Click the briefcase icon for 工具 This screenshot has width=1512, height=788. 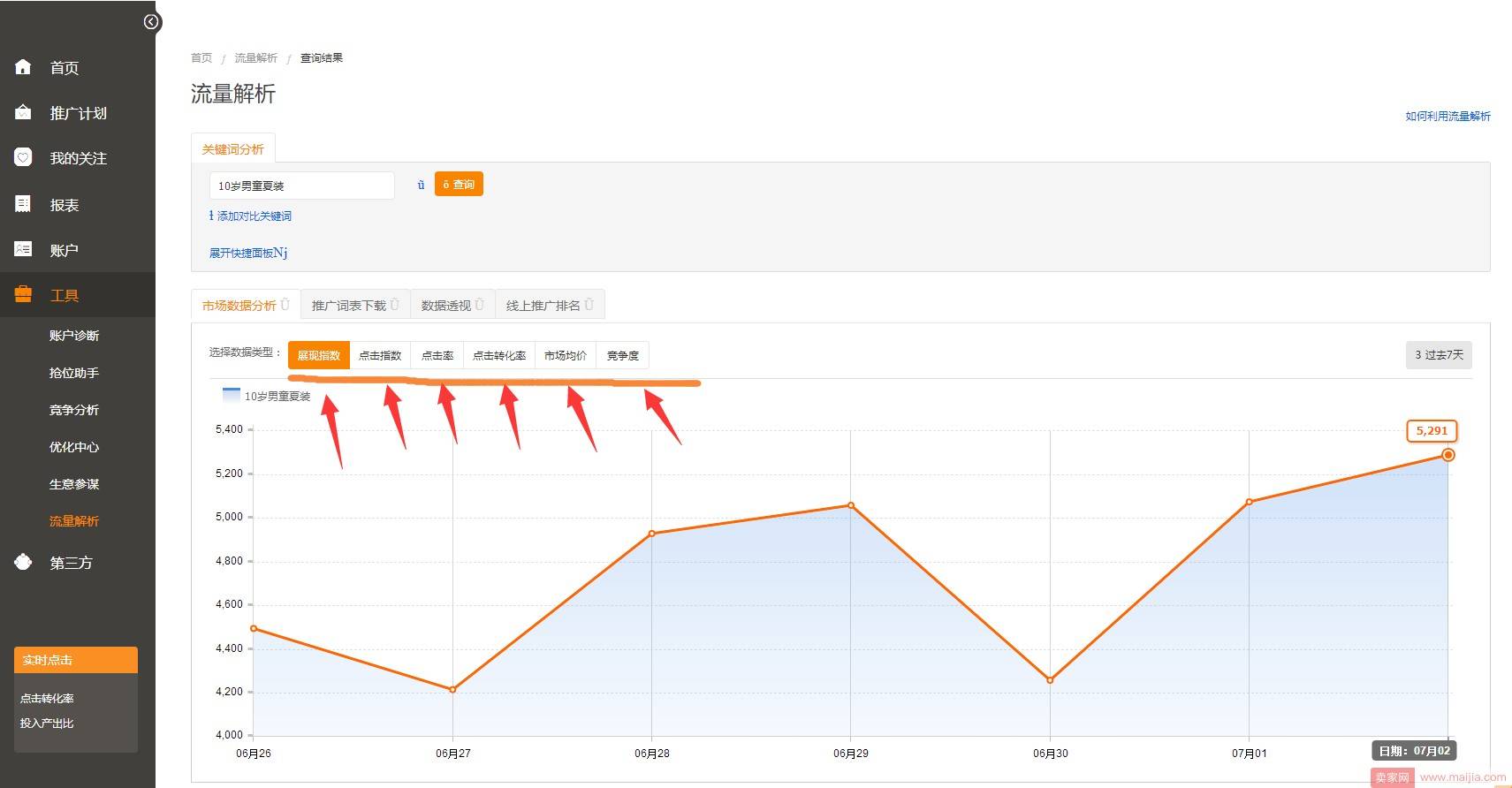pos(23,294)
